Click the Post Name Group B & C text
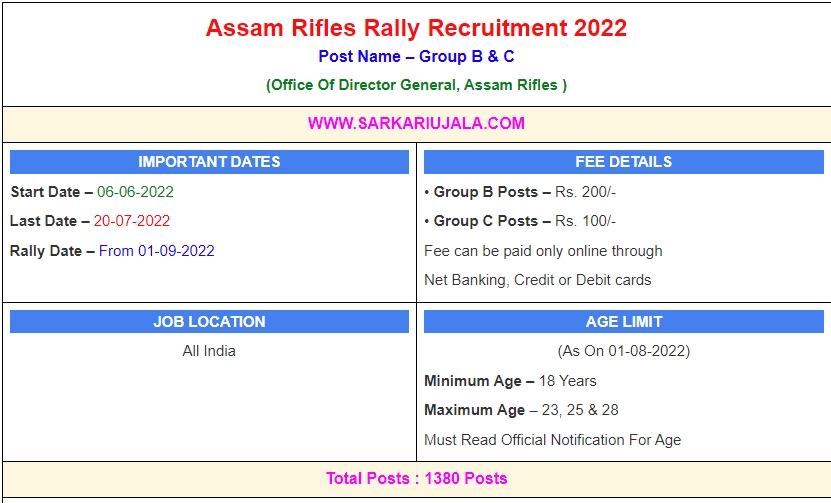Viewport: 831px width, 503px height. (x=416, y=57)
